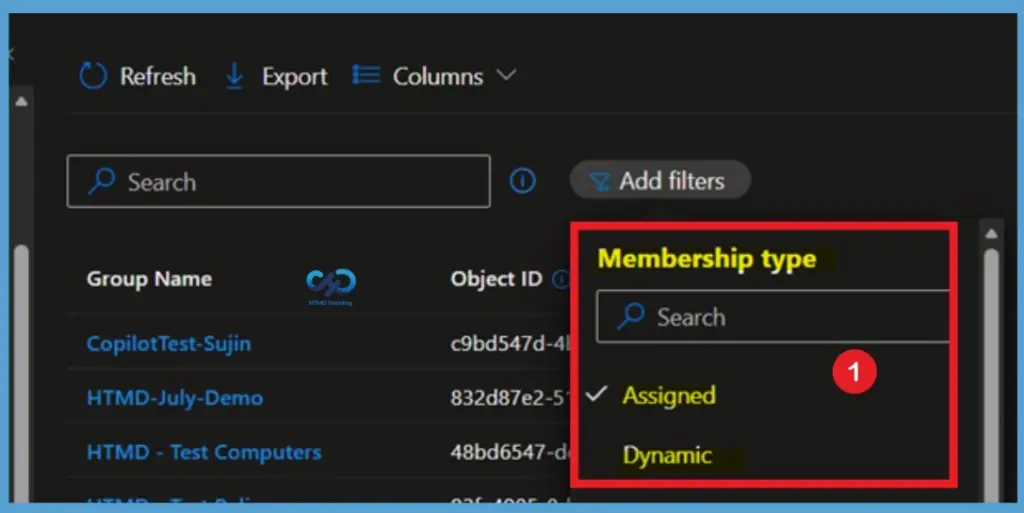Viewport: 1024px width, 513px height.
Task: Click the left vertical scrollbar thumb
Action: tap(21, 373)
